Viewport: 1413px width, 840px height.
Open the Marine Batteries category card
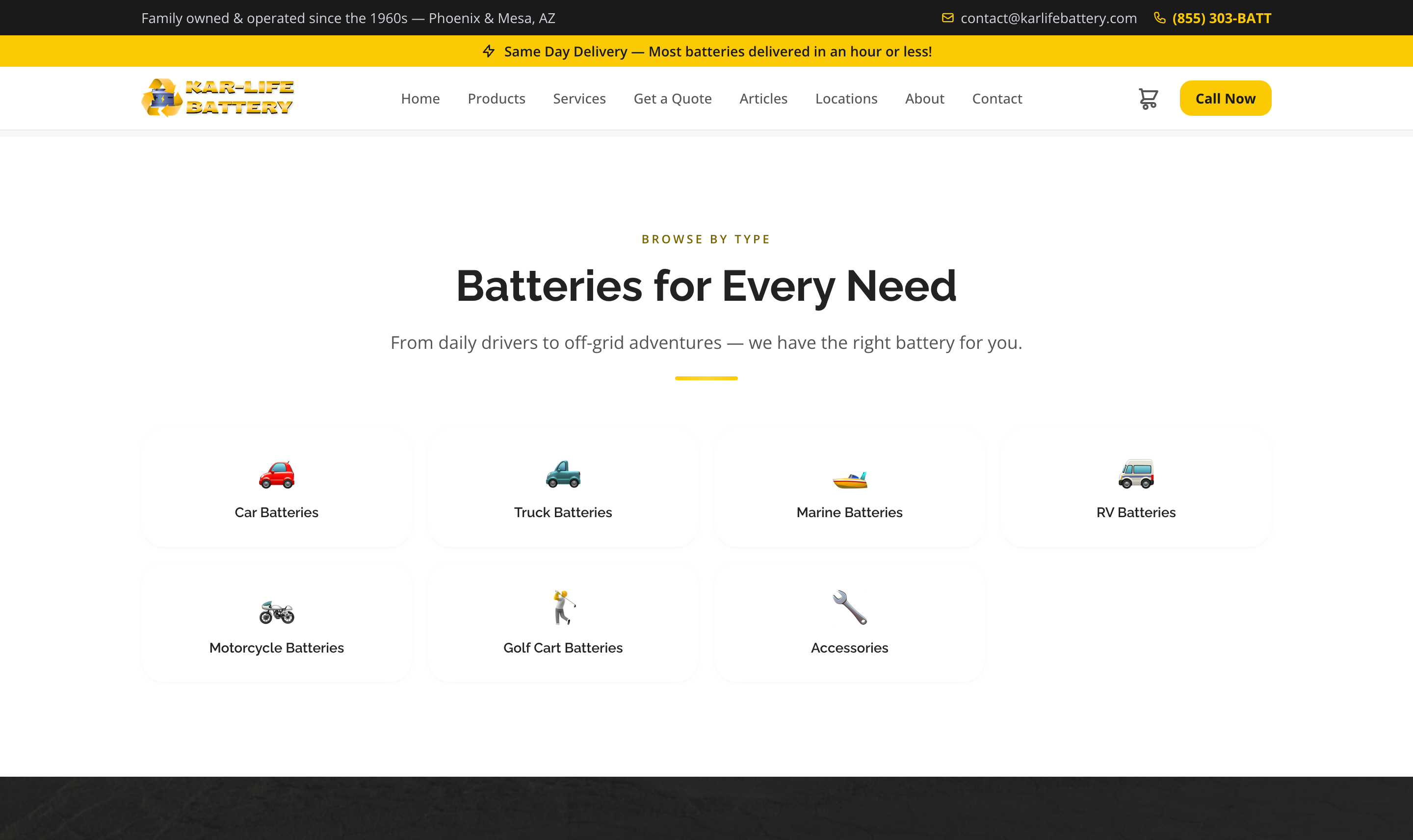coord(849,491)
